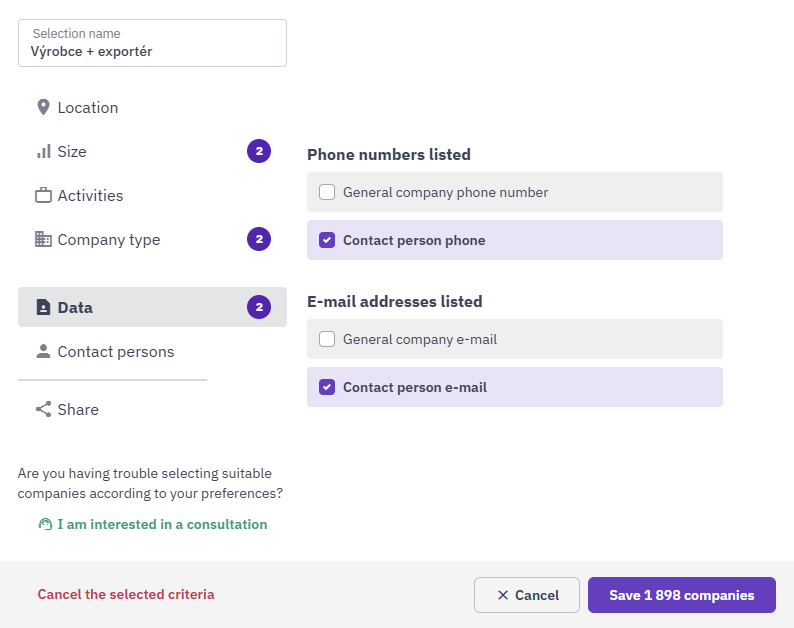Enable General company e-mail checkbox

click(x=327, y=339)
